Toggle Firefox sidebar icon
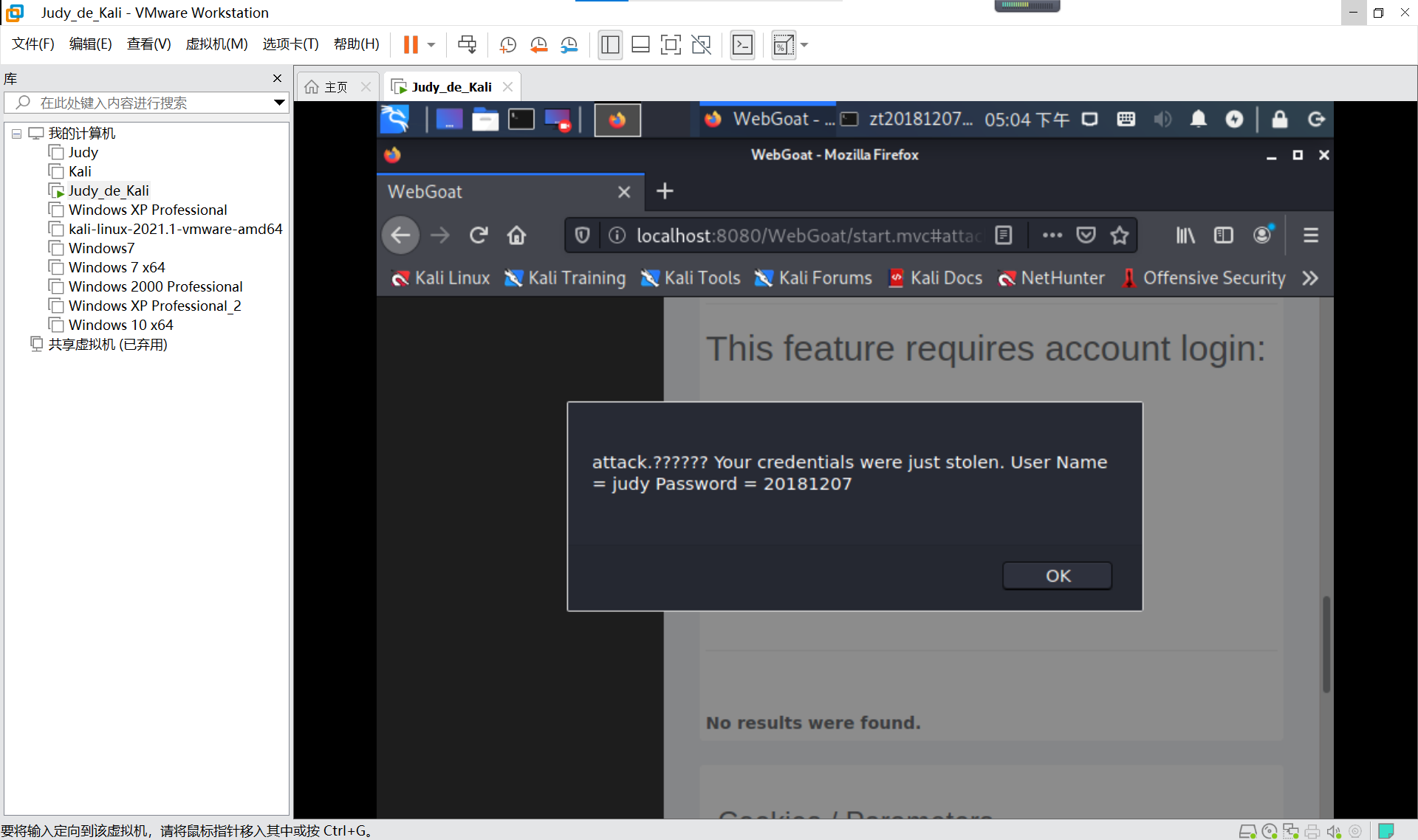Viewport: 1418px width, 840px height. [x=1223, y=235]
